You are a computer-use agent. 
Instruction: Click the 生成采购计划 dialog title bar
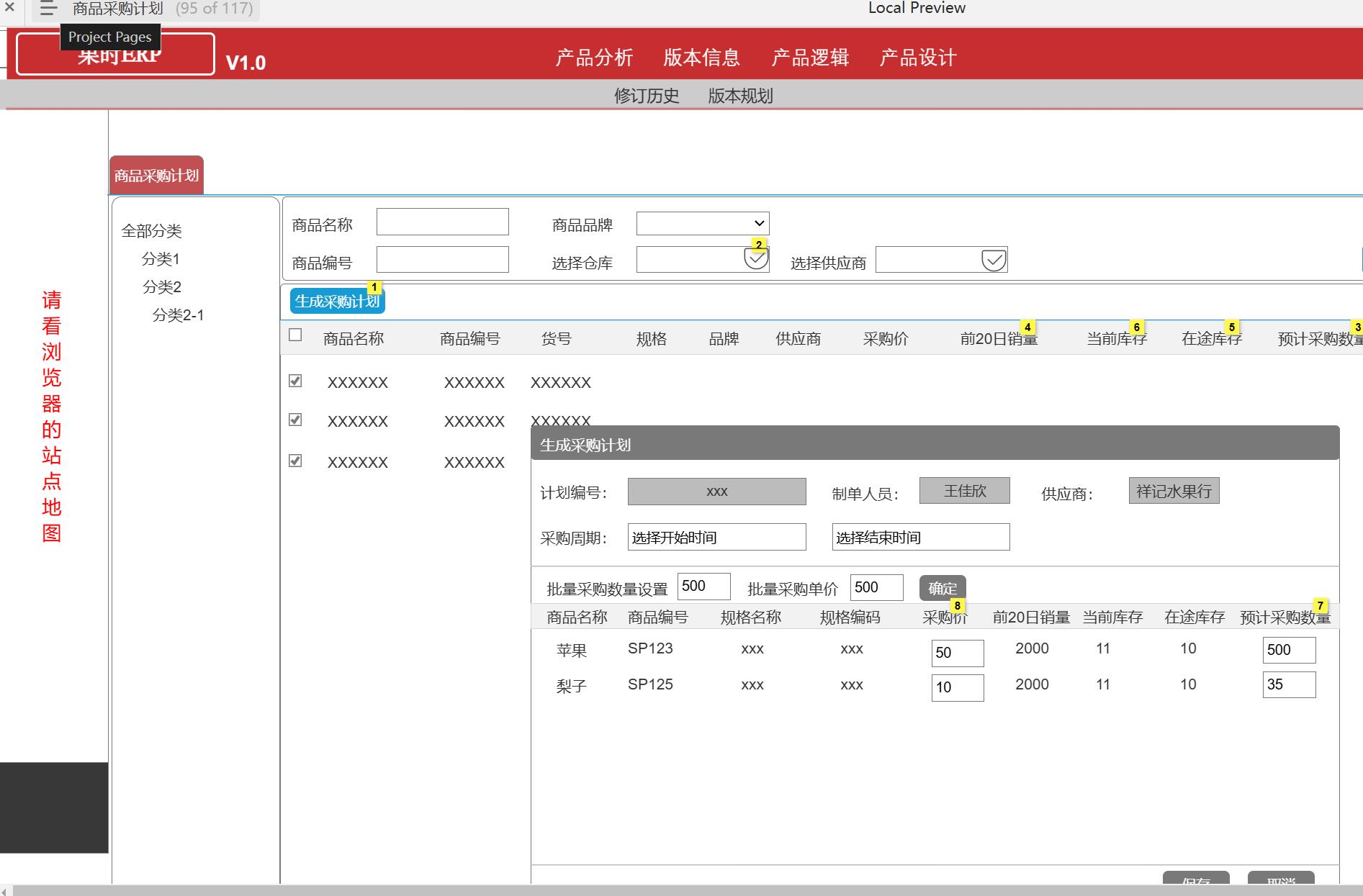coord(935,443)
